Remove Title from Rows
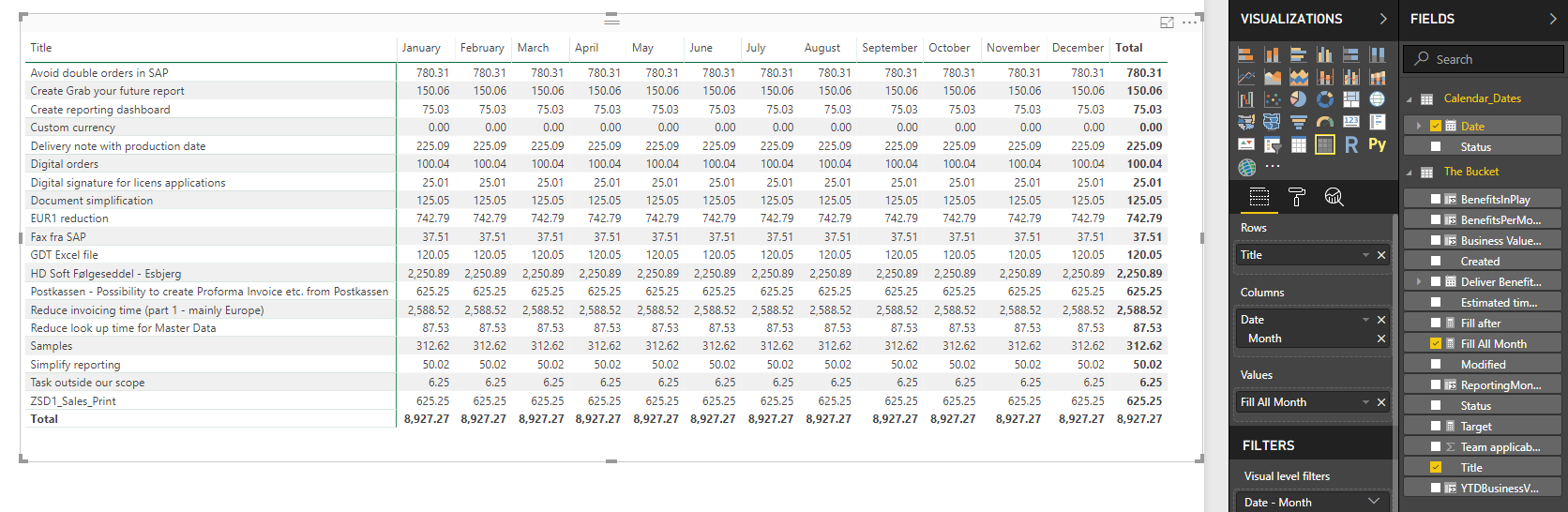1568x512 pixels. [x=1381, y=255]
